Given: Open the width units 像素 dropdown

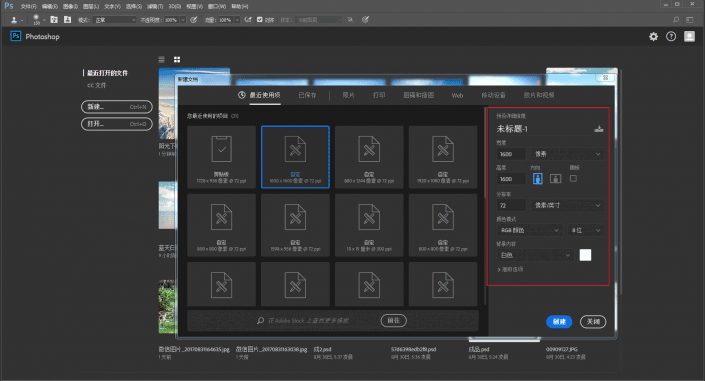Looking at the screenshot, I should [567, 154].
